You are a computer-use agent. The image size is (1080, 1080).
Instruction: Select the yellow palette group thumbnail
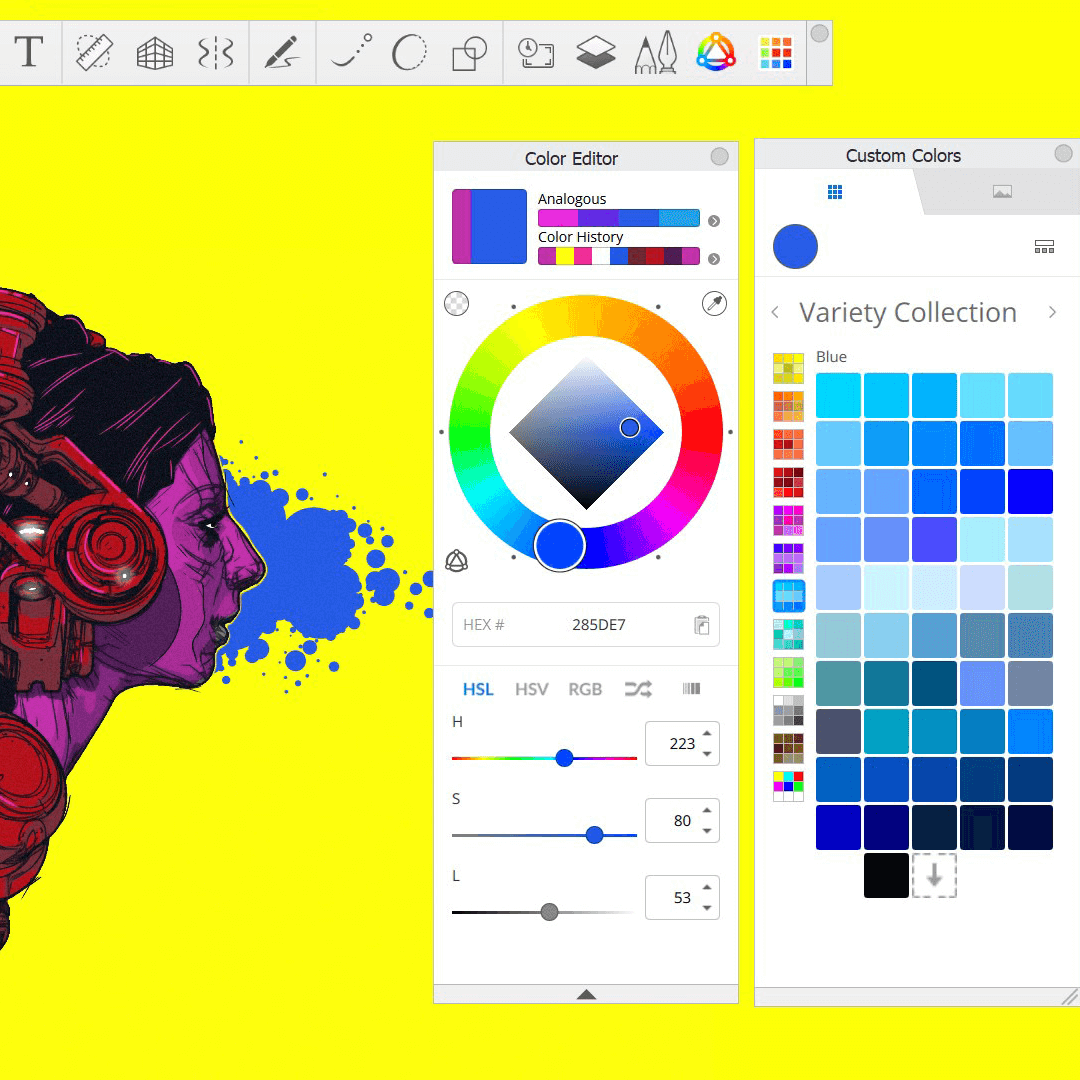(x=789, y=368)
